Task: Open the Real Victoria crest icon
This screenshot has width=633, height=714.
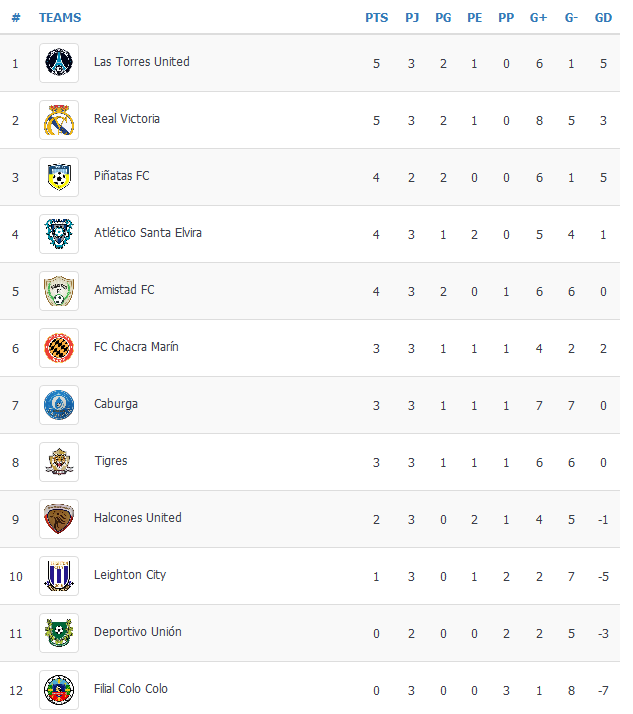Action: click(x=59, y=120)
